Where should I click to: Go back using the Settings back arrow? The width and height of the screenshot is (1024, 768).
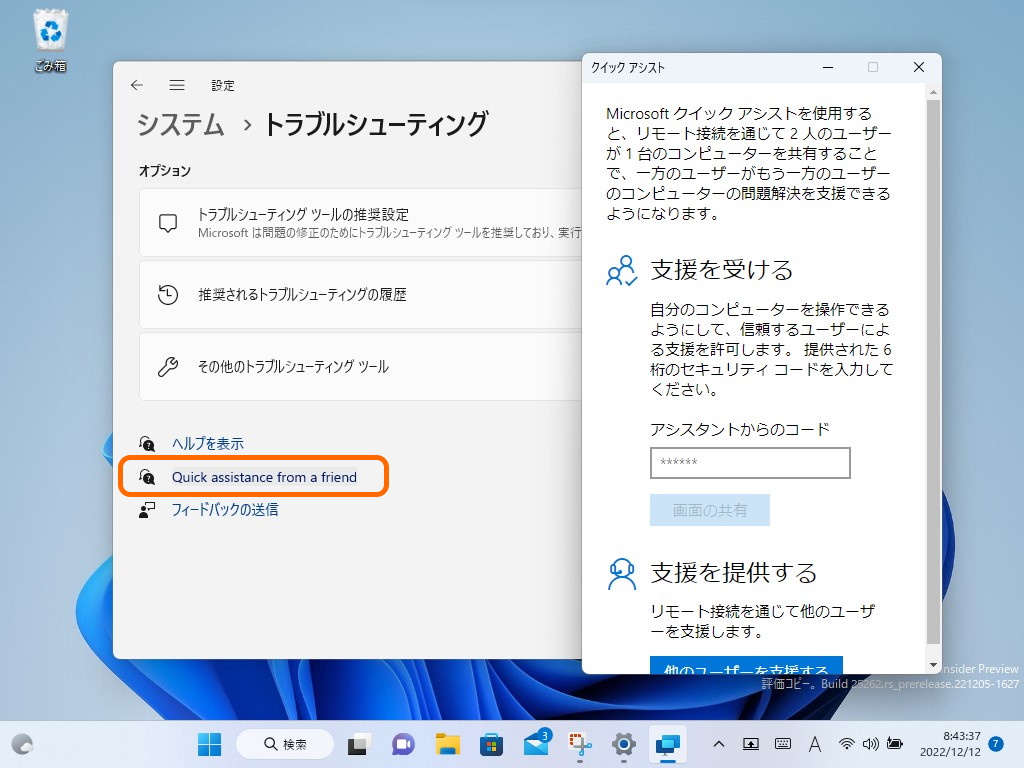click(136, 86)
